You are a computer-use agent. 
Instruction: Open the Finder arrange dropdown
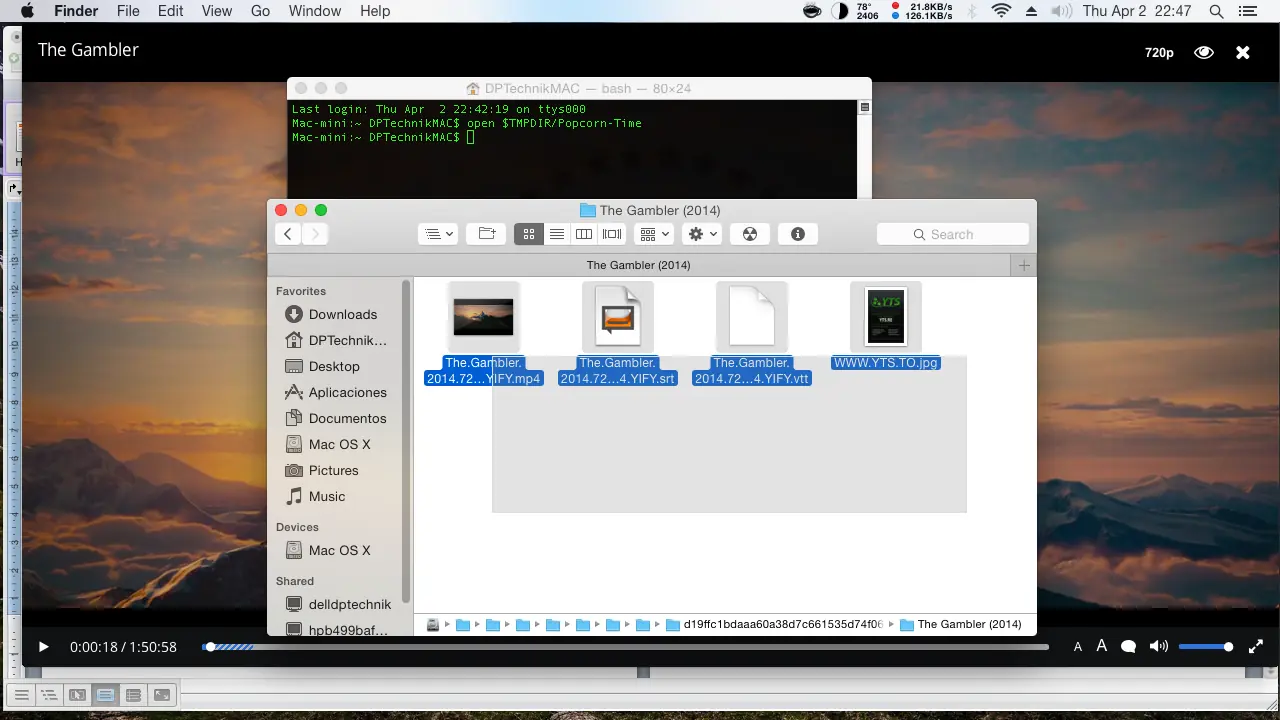653,234
